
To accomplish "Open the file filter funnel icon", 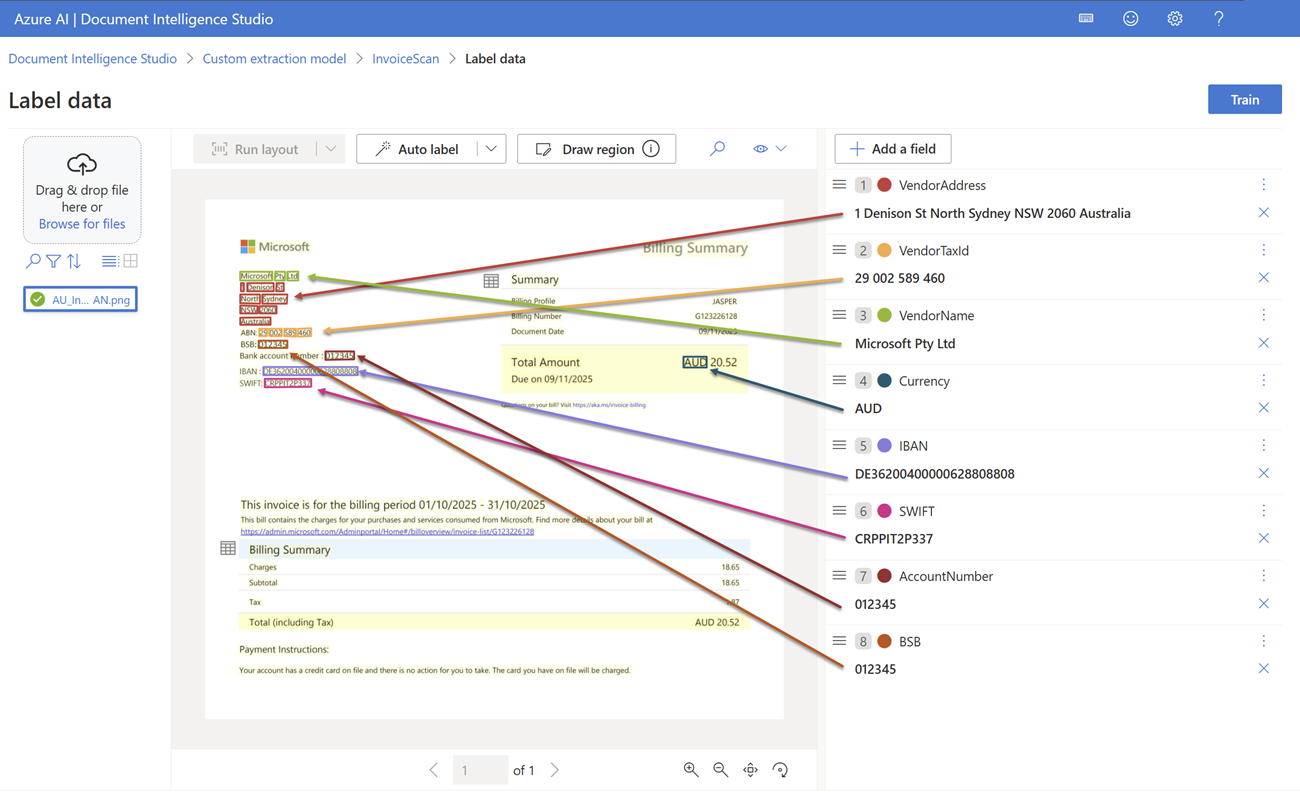I will point(53,261).
